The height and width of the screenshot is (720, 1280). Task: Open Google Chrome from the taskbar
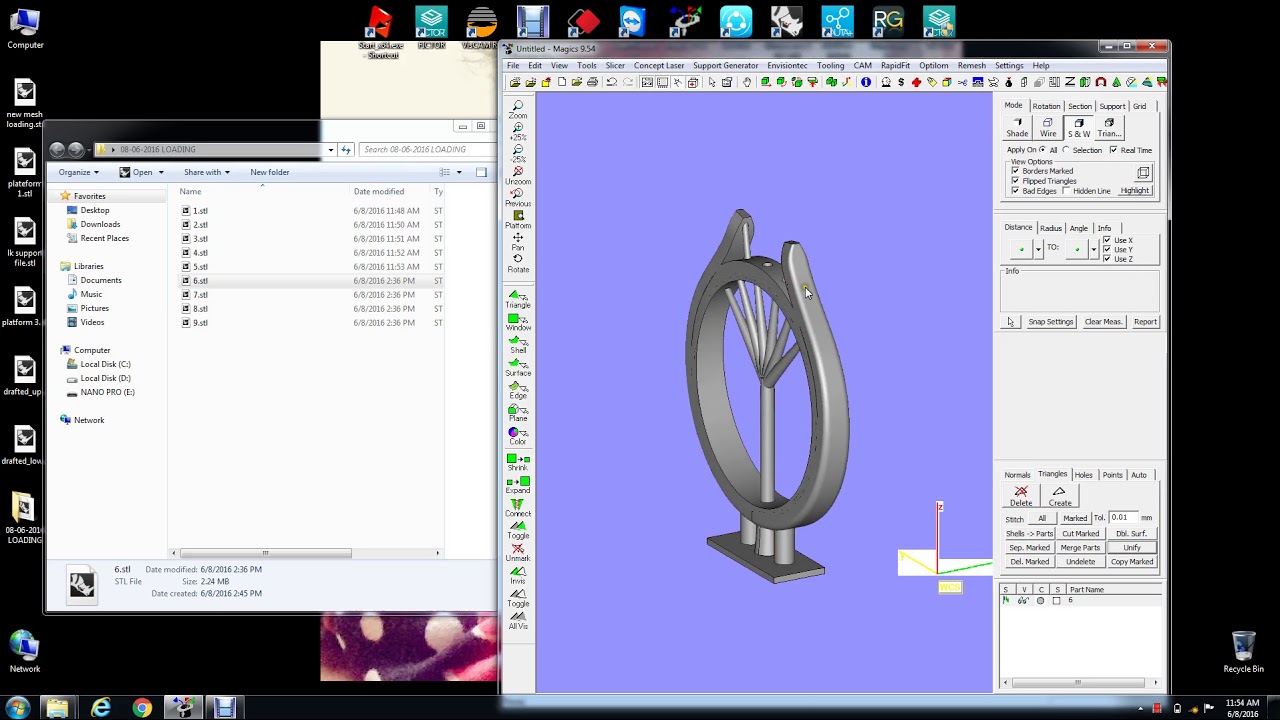[142, 708]
